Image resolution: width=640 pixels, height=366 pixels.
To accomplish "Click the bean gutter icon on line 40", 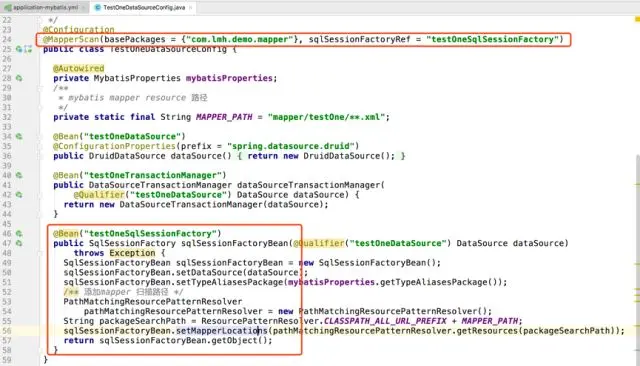I will (x=19, y=175).
